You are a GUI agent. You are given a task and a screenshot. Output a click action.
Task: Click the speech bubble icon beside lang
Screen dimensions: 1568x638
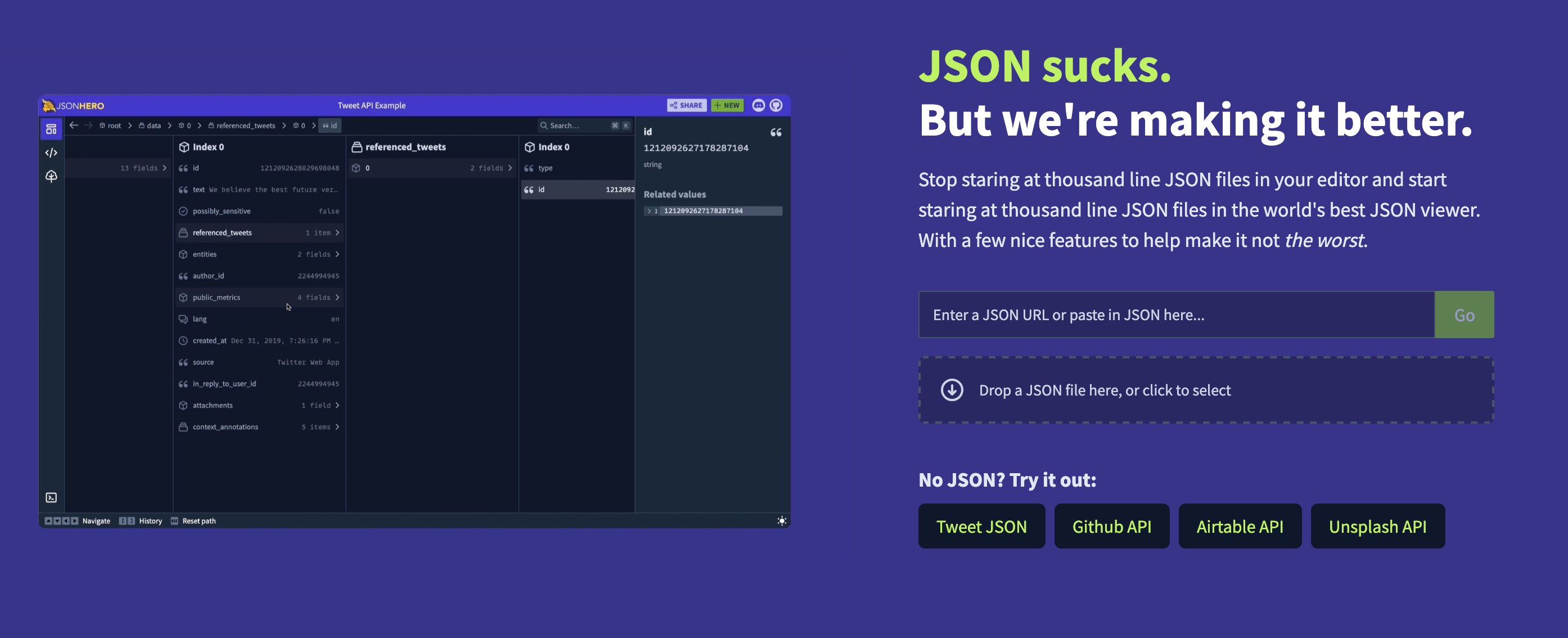[x=183, y=319]
